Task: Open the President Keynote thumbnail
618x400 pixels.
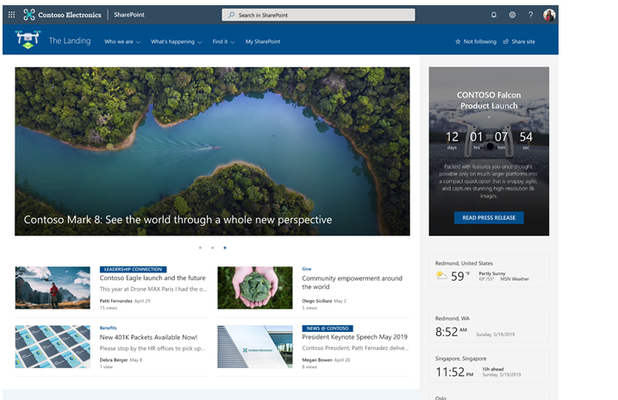Action: coord(255,347)
